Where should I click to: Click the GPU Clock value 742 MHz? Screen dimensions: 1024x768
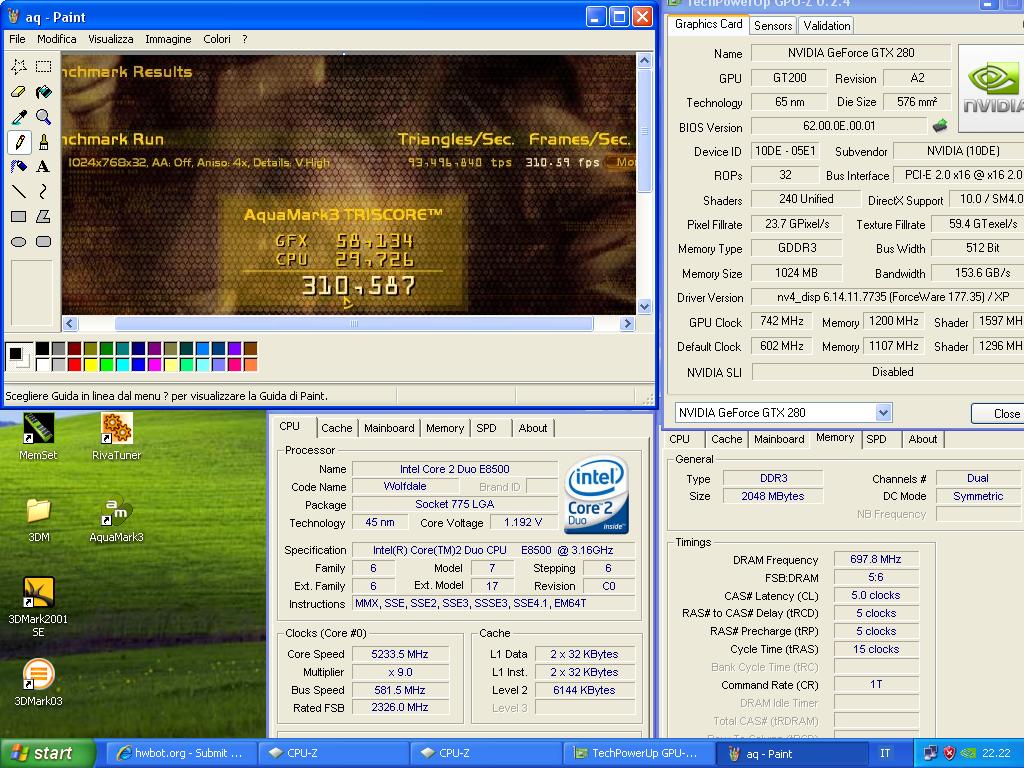(782, 321)
